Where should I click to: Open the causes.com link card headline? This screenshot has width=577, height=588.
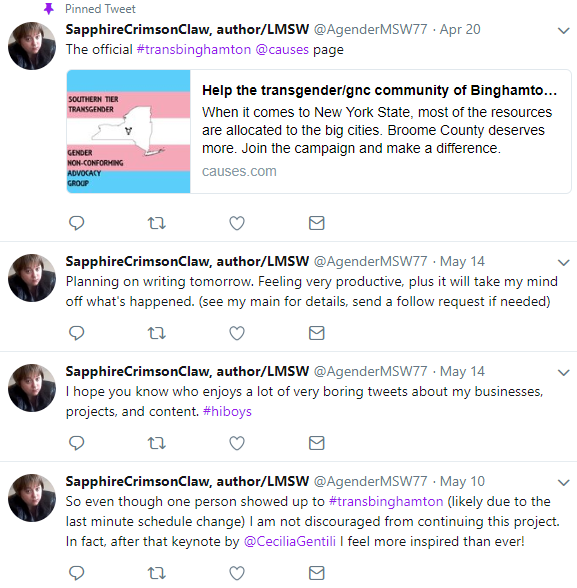(x=379, y=90)
